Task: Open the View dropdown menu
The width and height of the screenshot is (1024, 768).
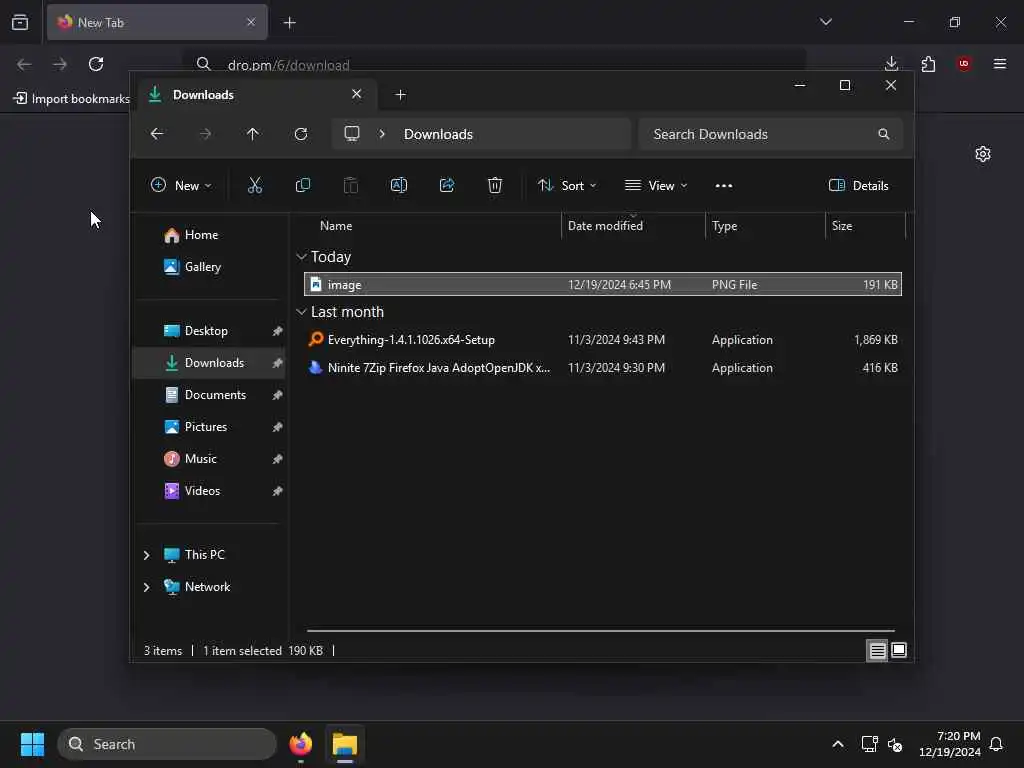Action: point(656,185)
